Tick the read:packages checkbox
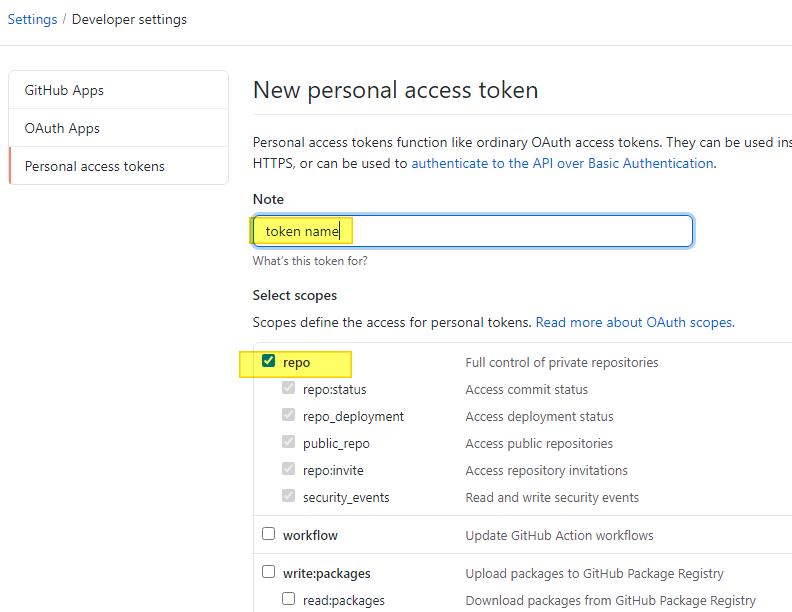The image size is (792, 612). 288,599
